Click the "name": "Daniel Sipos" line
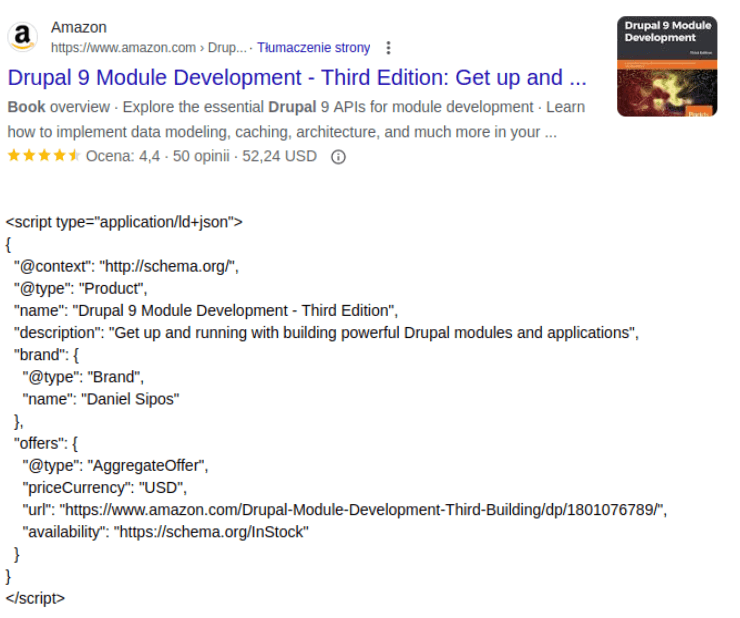Viewport: 740px width, 618px height. coord(101,399)
